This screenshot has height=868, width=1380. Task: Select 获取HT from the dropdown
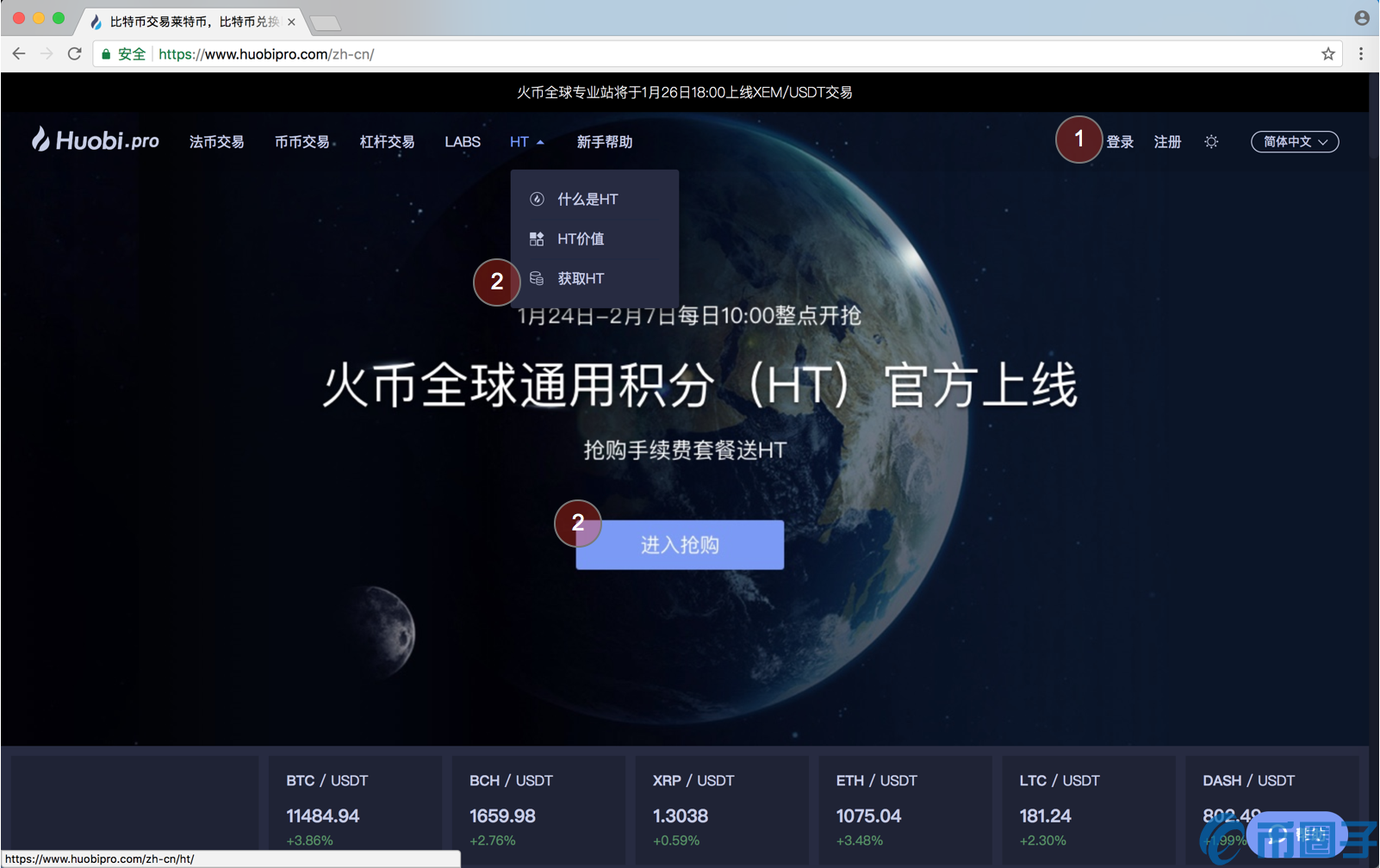point(594,278)
